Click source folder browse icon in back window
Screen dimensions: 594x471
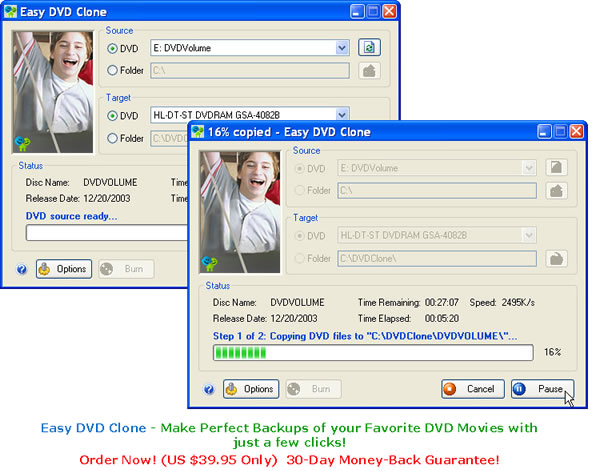pos(369,71)
